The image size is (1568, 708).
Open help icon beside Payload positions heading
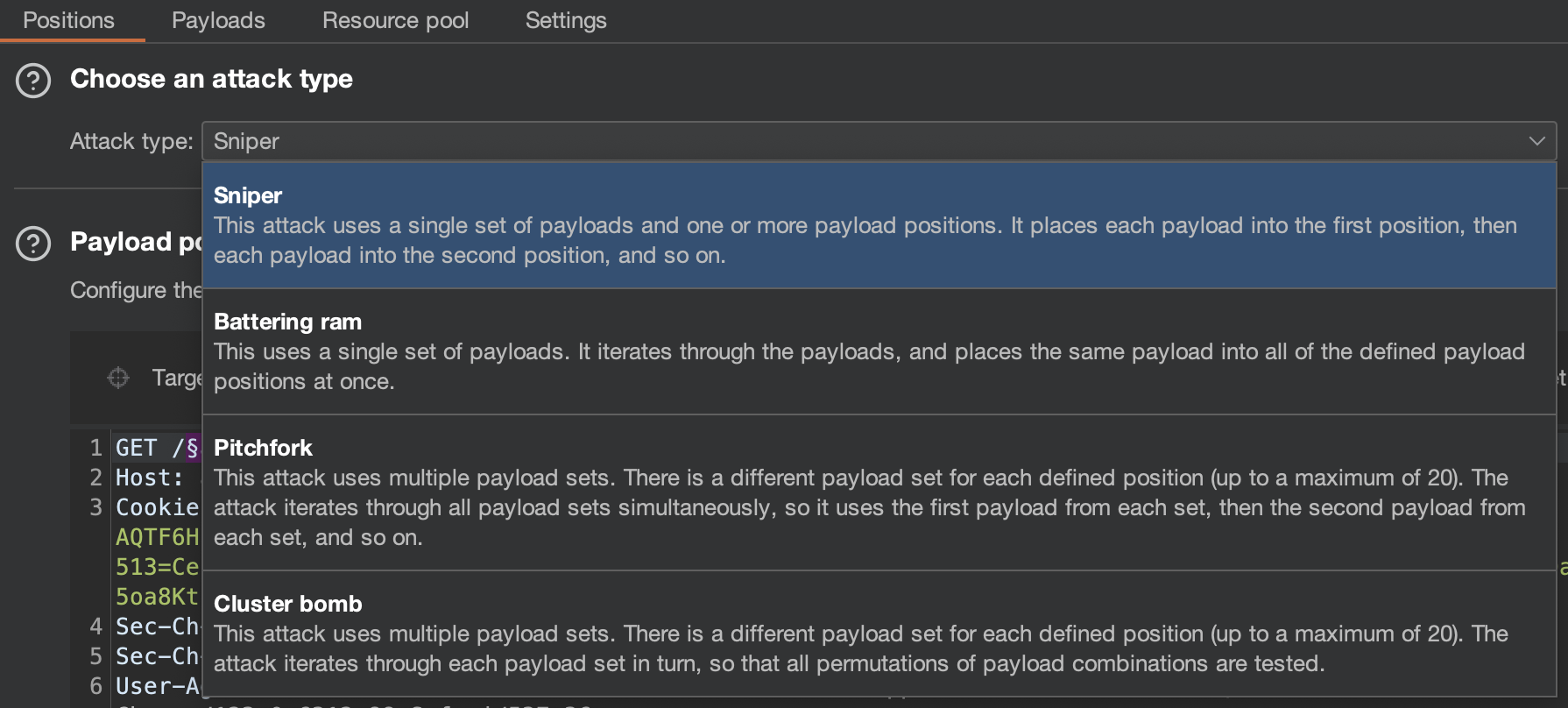click(x=33, y=244)
